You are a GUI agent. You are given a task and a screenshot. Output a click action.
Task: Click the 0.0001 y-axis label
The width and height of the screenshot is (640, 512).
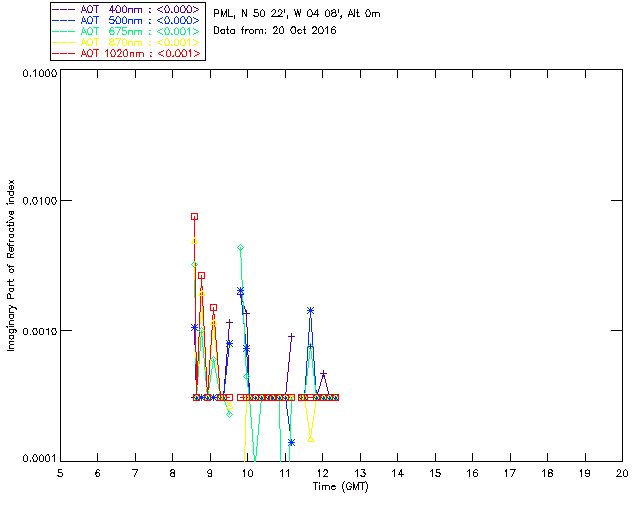[x=39, y=459]
